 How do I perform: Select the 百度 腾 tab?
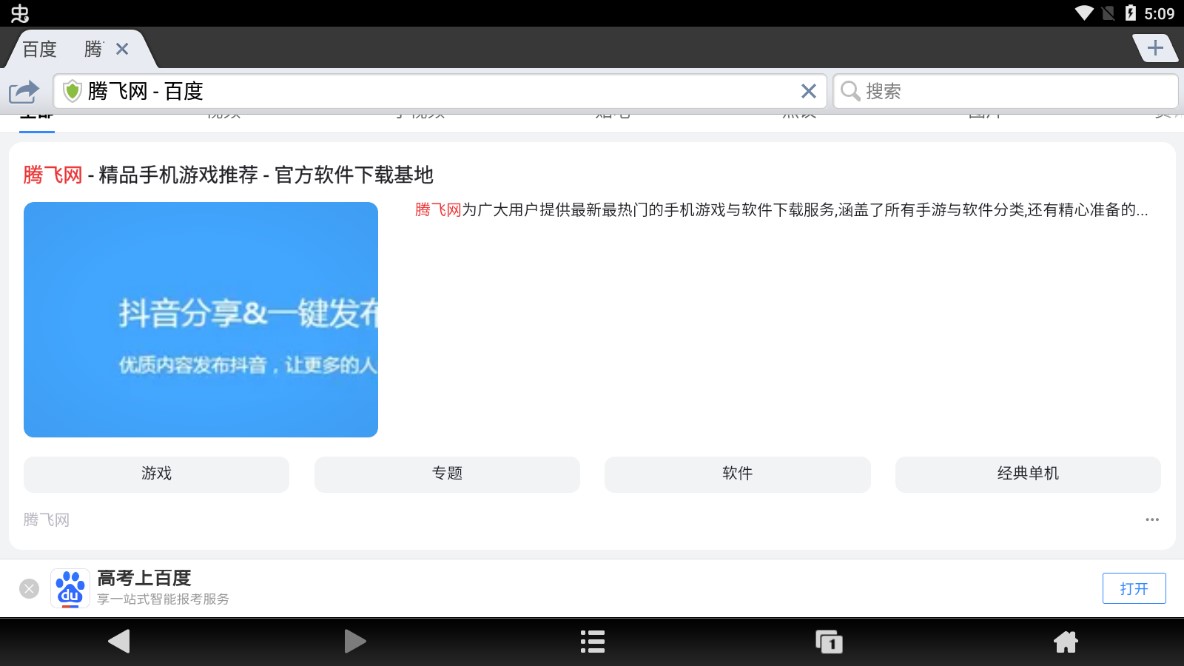79,49
